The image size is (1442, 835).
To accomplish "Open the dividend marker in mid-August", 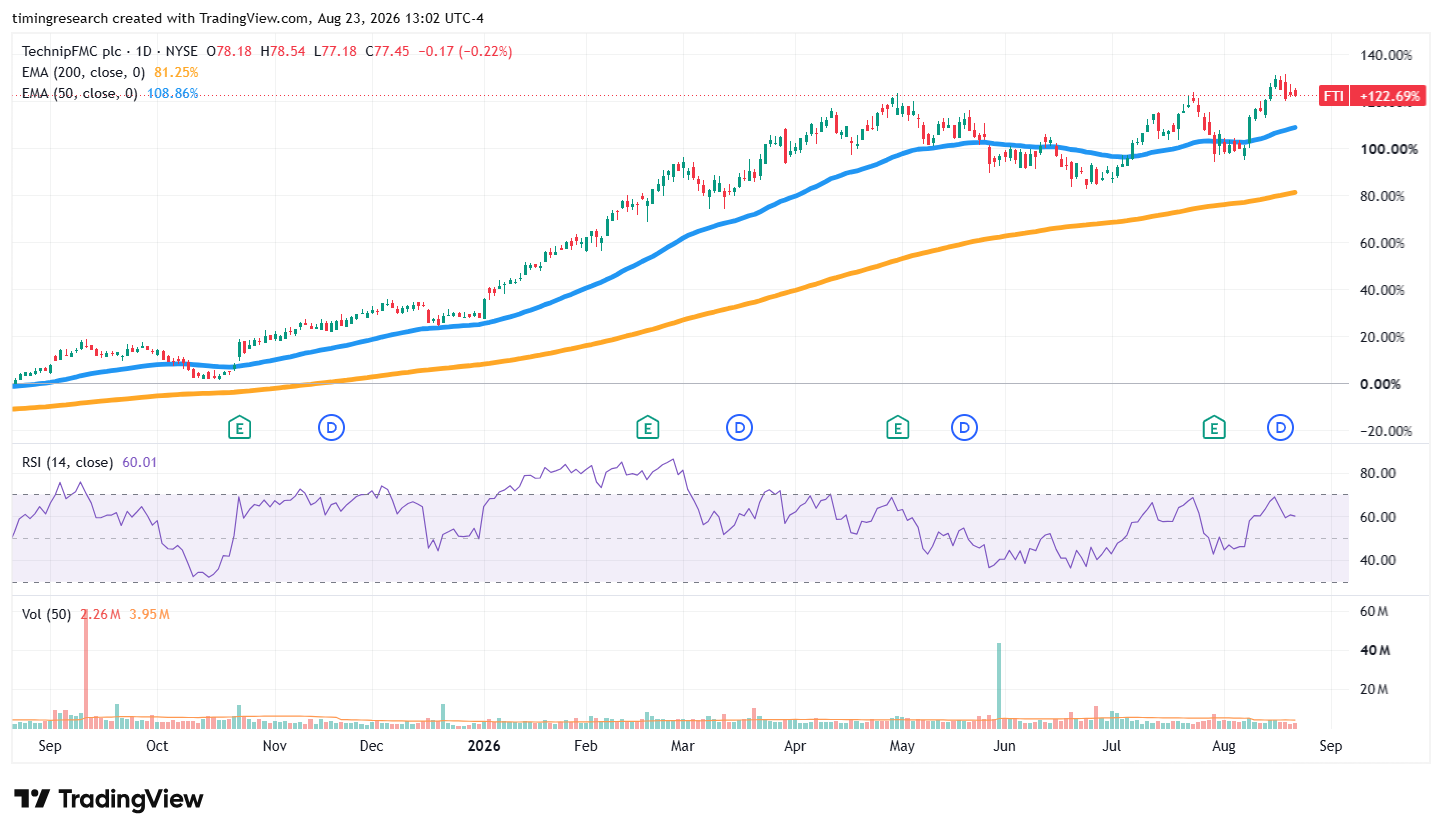I will [1281, 428].
